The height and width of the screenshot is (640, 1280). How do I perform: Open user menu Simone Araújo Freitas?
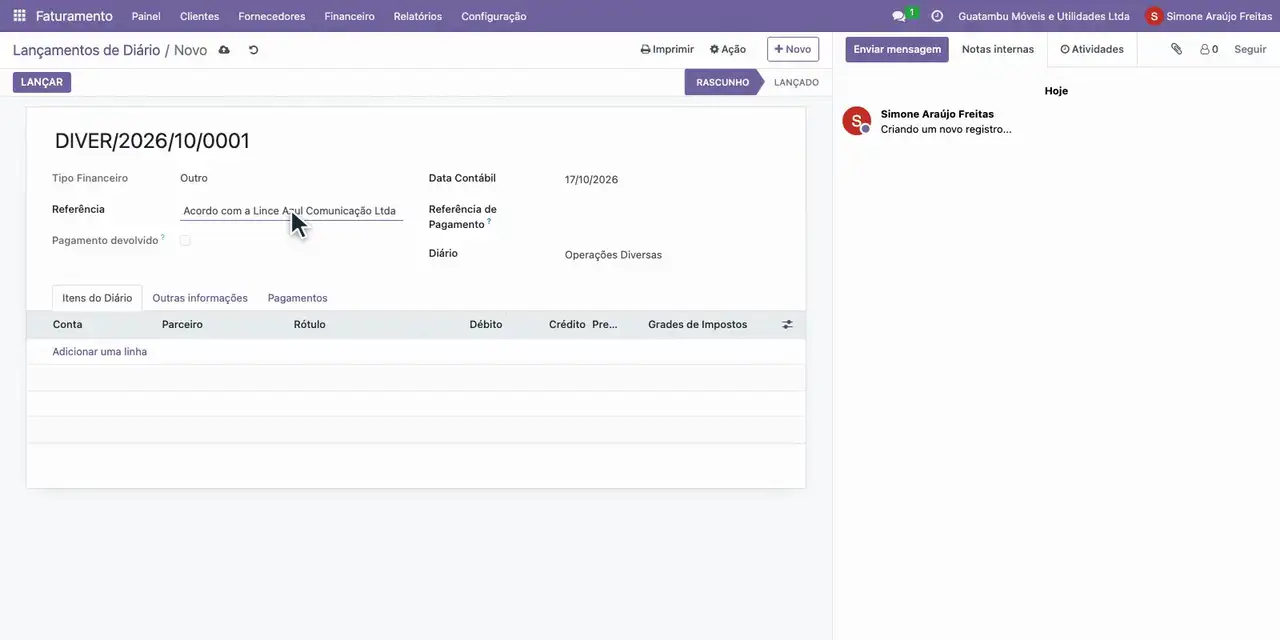pos(1209,16)
